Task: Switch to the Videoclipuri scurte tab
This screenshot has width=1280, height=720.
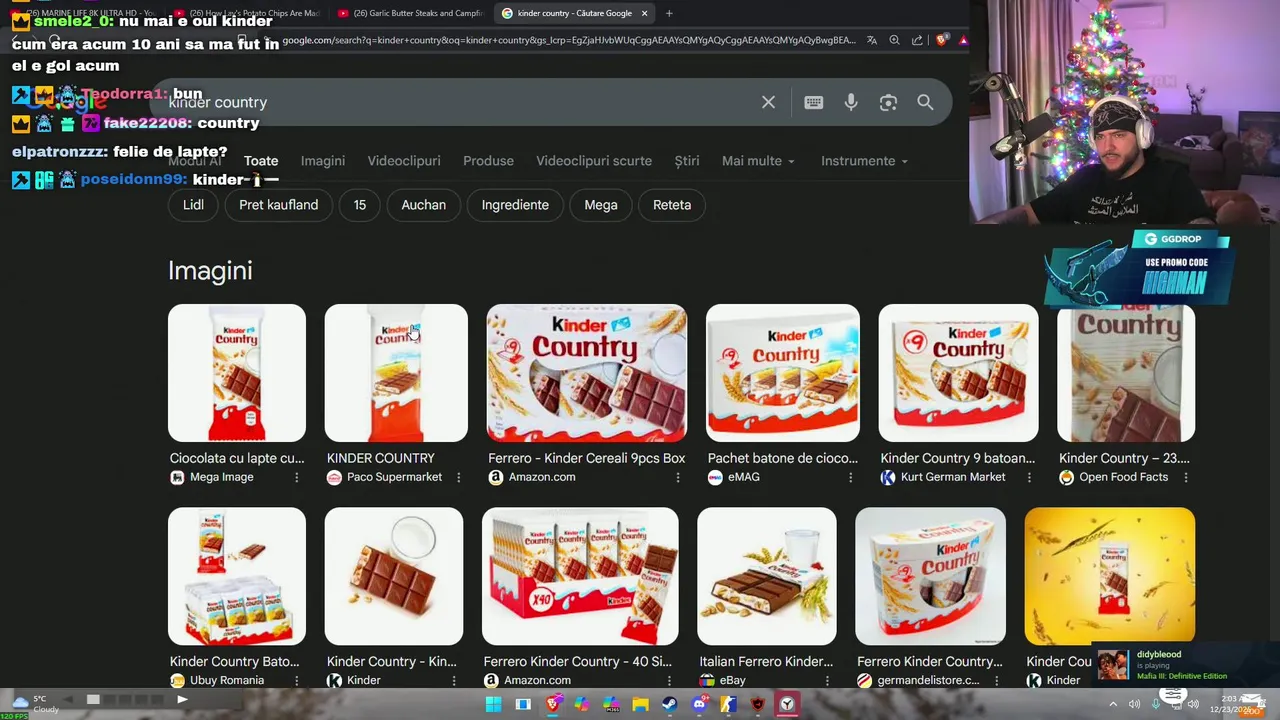Action: pos(594,161)
